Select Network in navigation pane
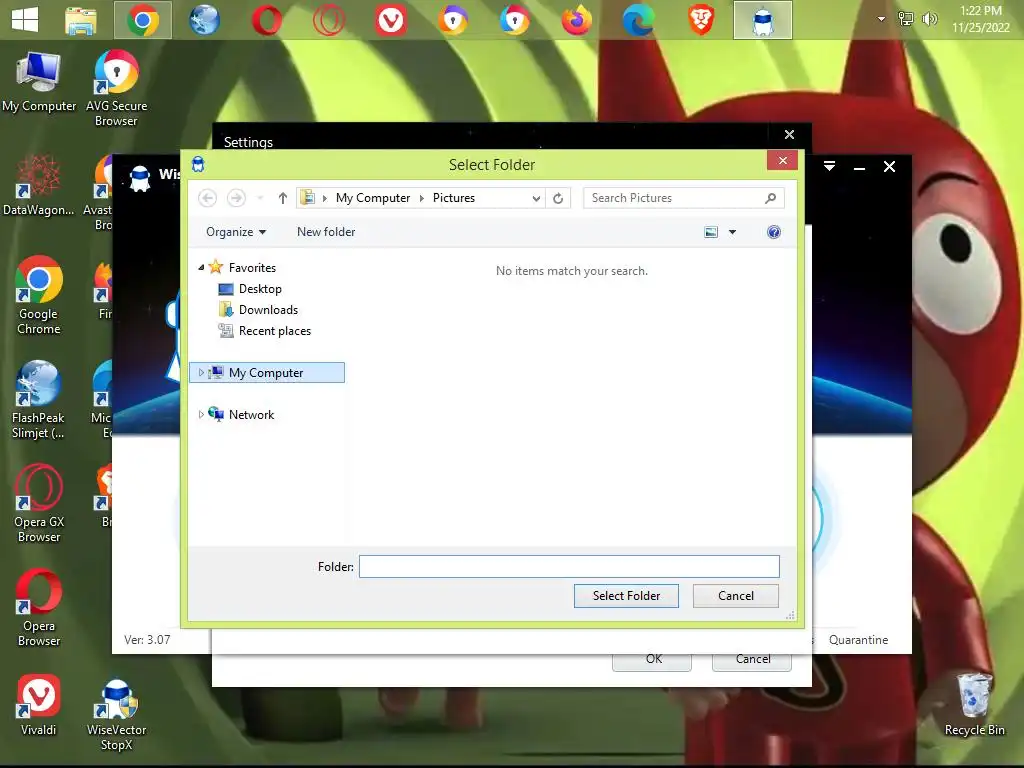The width and height of the screenshot is (1024, 768). tap(251, 414)
